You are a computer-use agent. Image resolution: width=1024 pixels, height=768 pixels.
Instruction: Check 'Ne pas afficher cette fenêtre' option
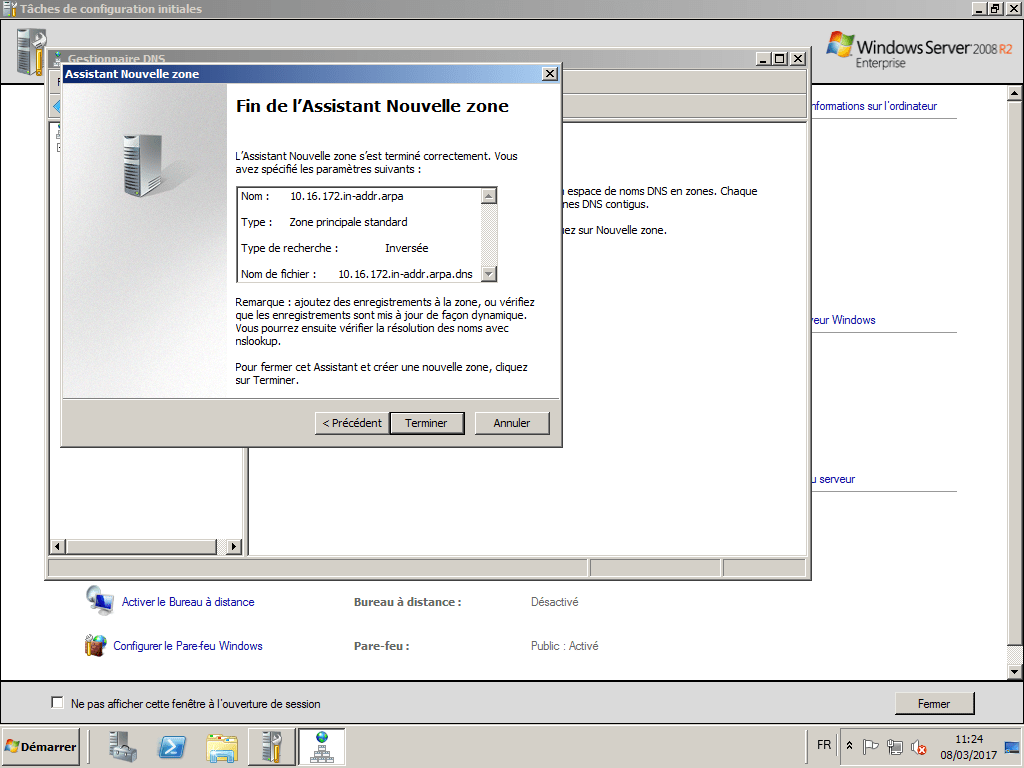57,703
